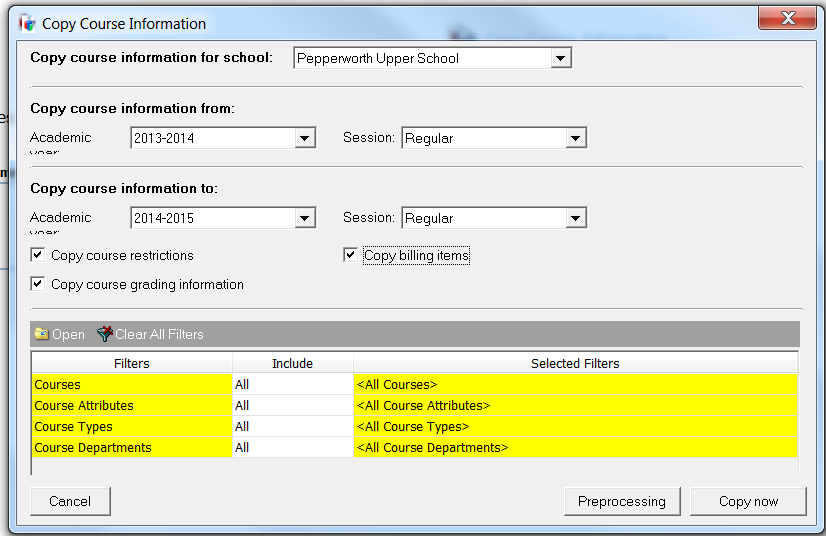Open the school dropdown showing Pepperworth Upper School

(560, 58)
